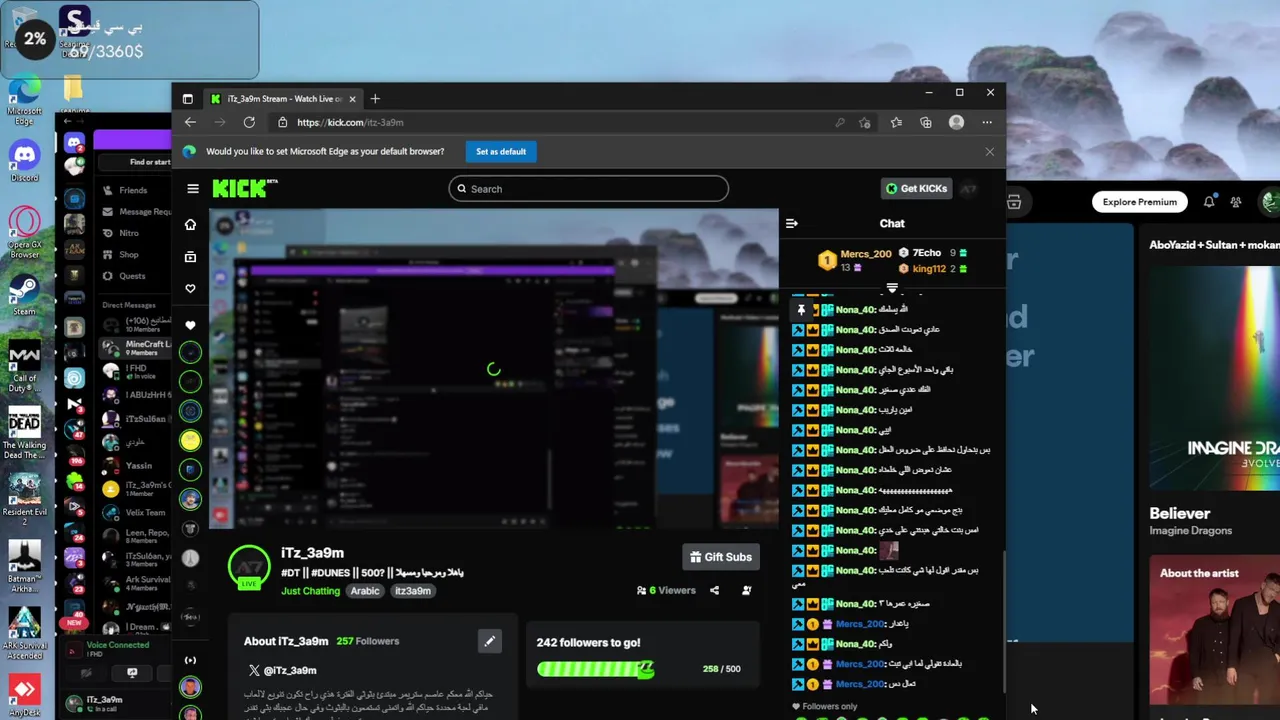Open Following heart outline icon in Kick sidebar
The height and width of the screenshot is (720, 1280).
(x=190, y=289)
